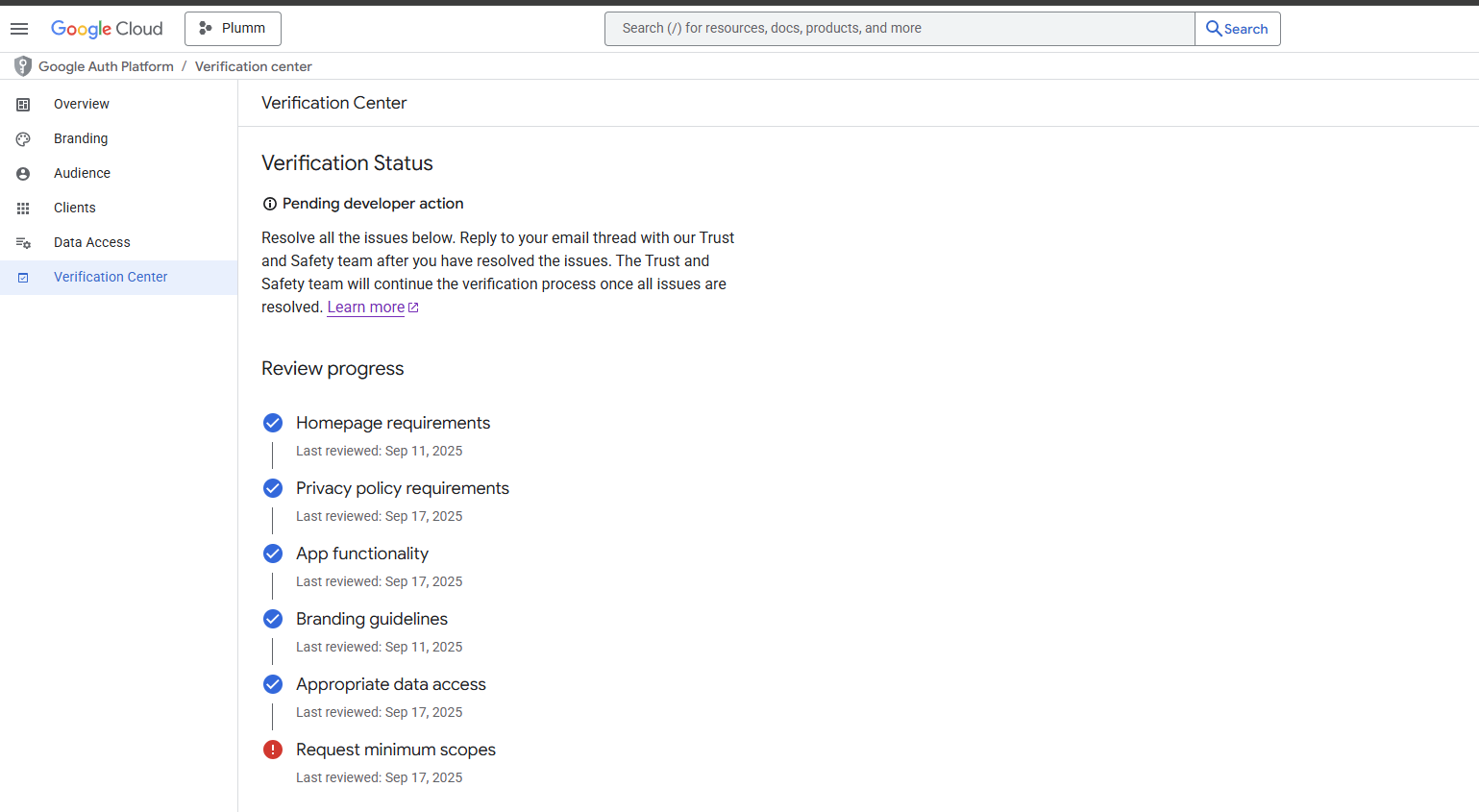Focus the resources search field
Image resolution: width=1479 pixels, height=812 pixels.
[x=900, y=29]
